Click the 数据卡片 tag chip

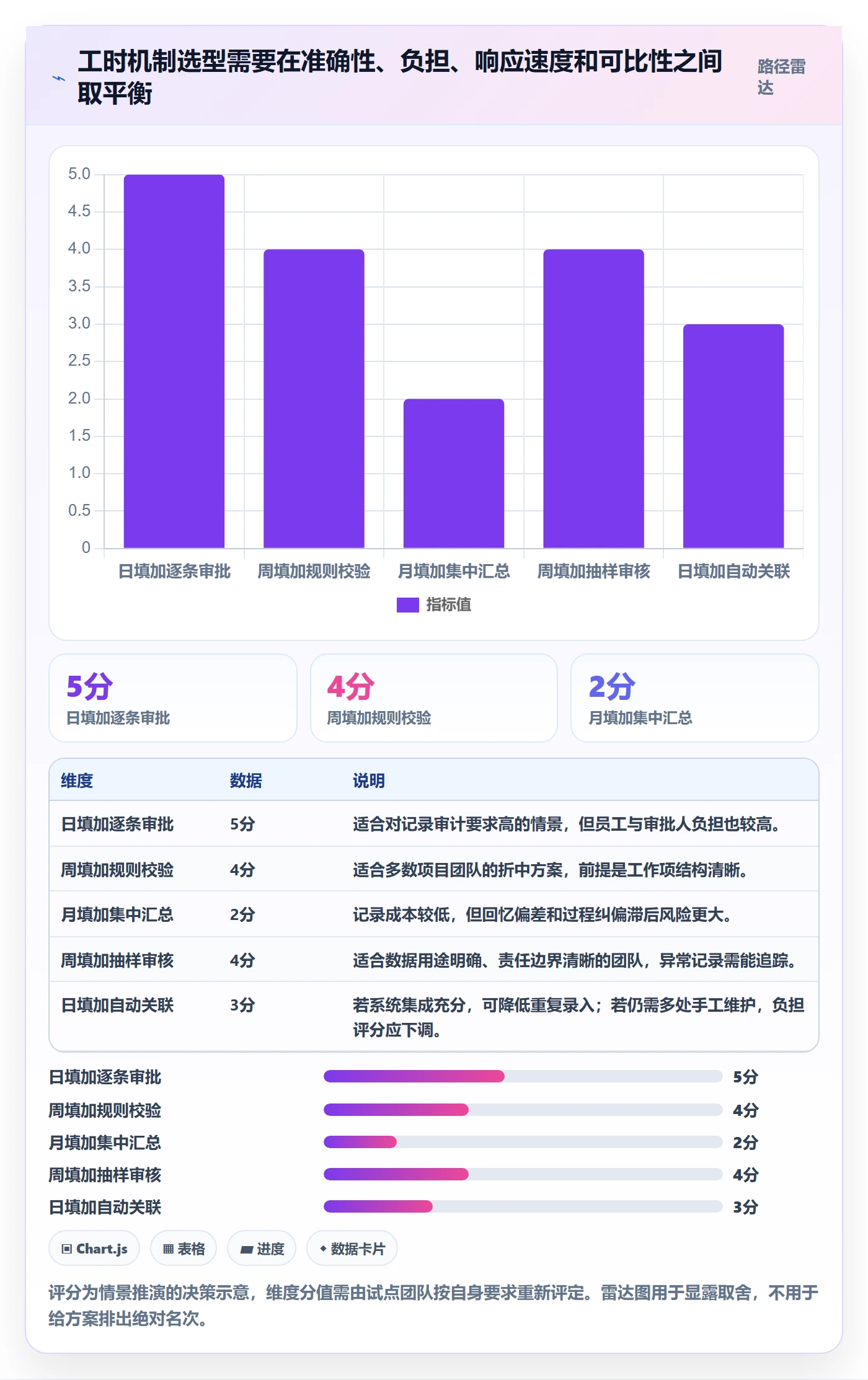352,1249
